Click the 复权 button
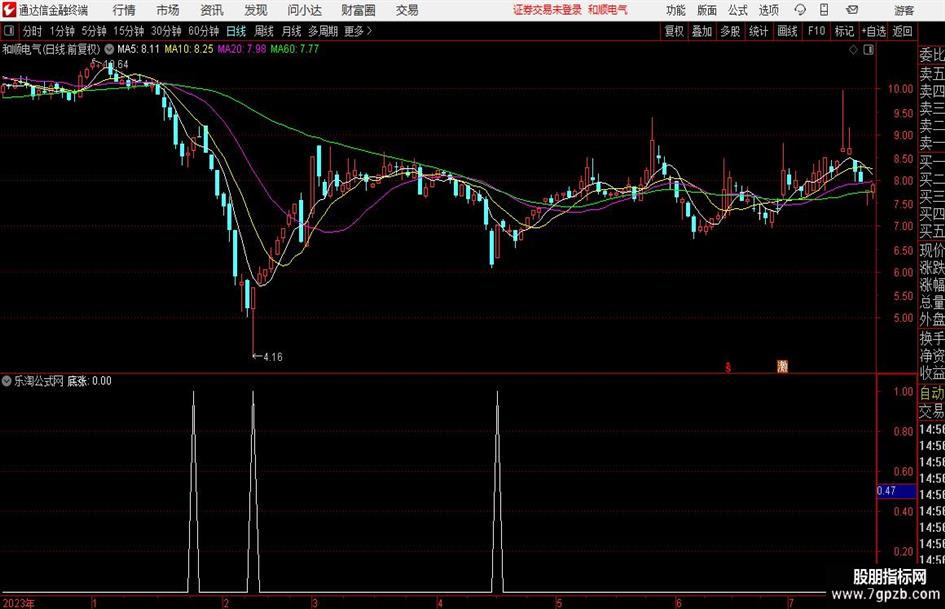 click(x=674, y=31)
